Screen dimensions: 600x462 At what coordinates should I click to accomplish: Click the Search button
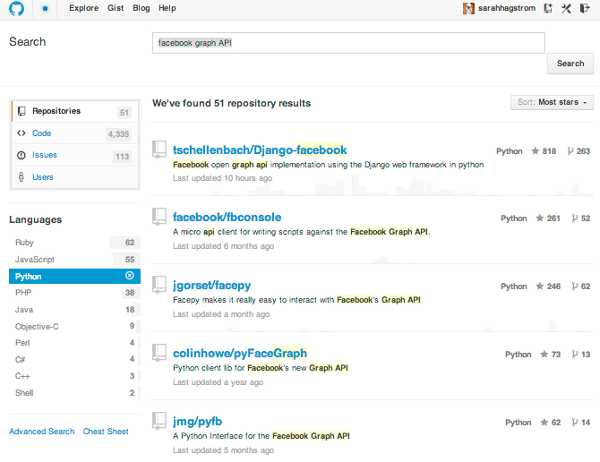(x=570, y=64)
